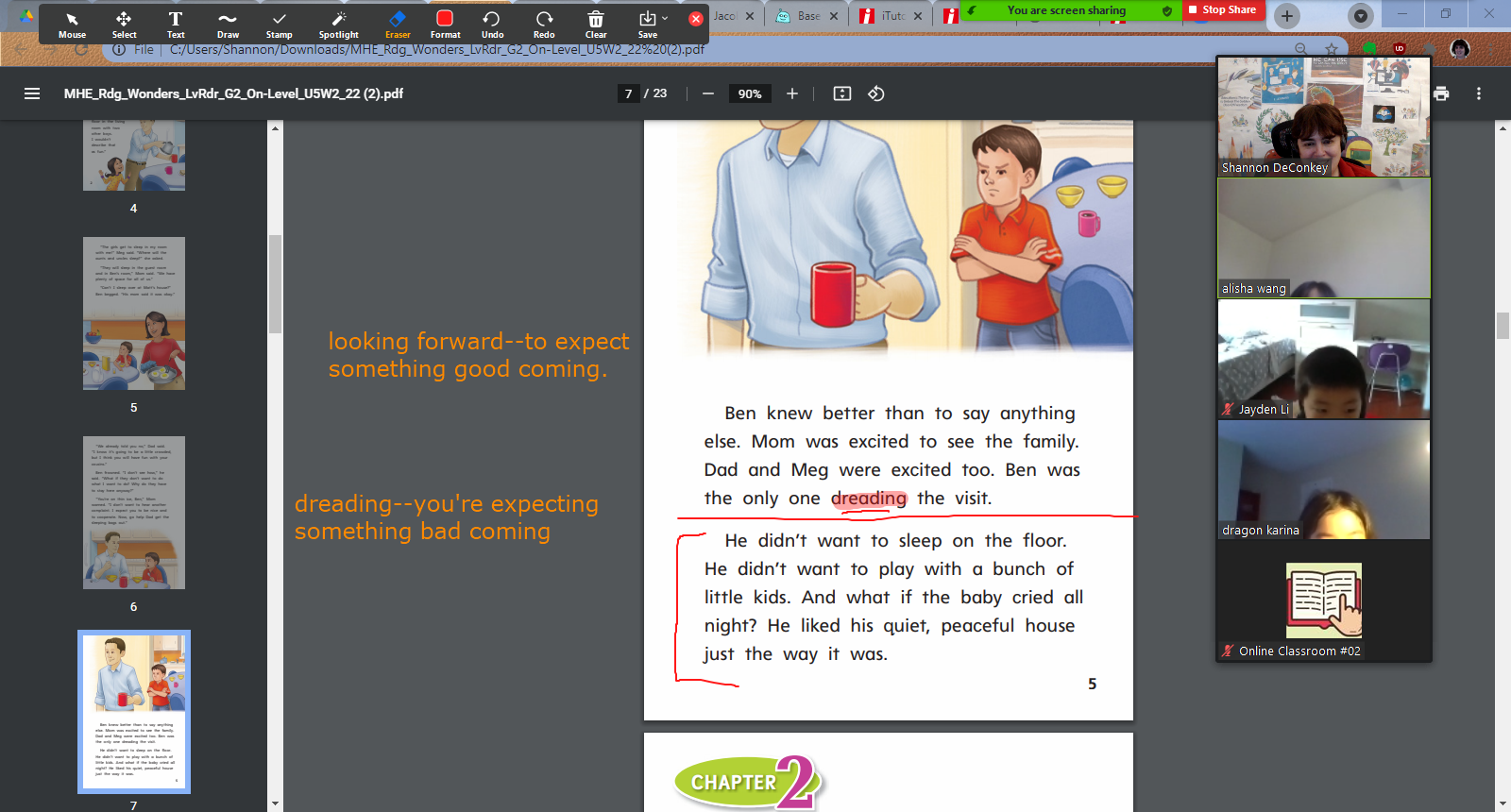Viewport: 1511px width, 812px height.
Task: Zoom out the PDF
Action: pyautogui.click(x=707, y=93)
